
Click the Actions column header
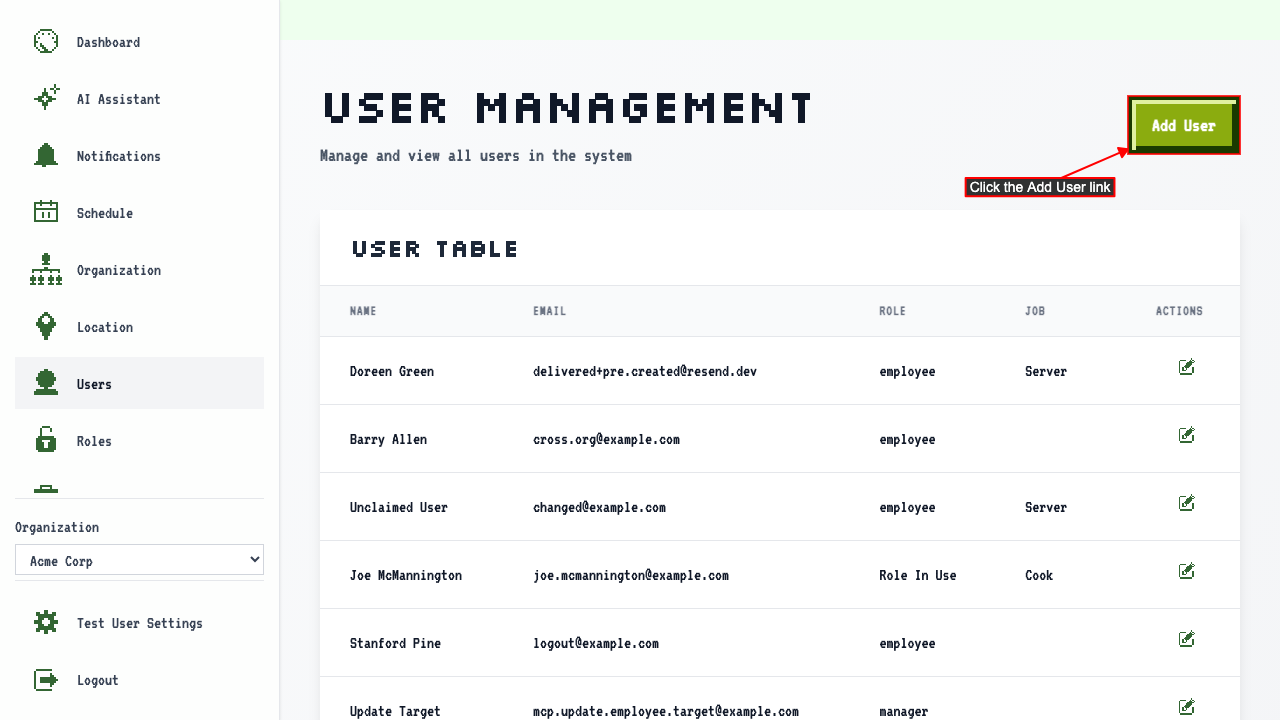tap(1179, 311)
